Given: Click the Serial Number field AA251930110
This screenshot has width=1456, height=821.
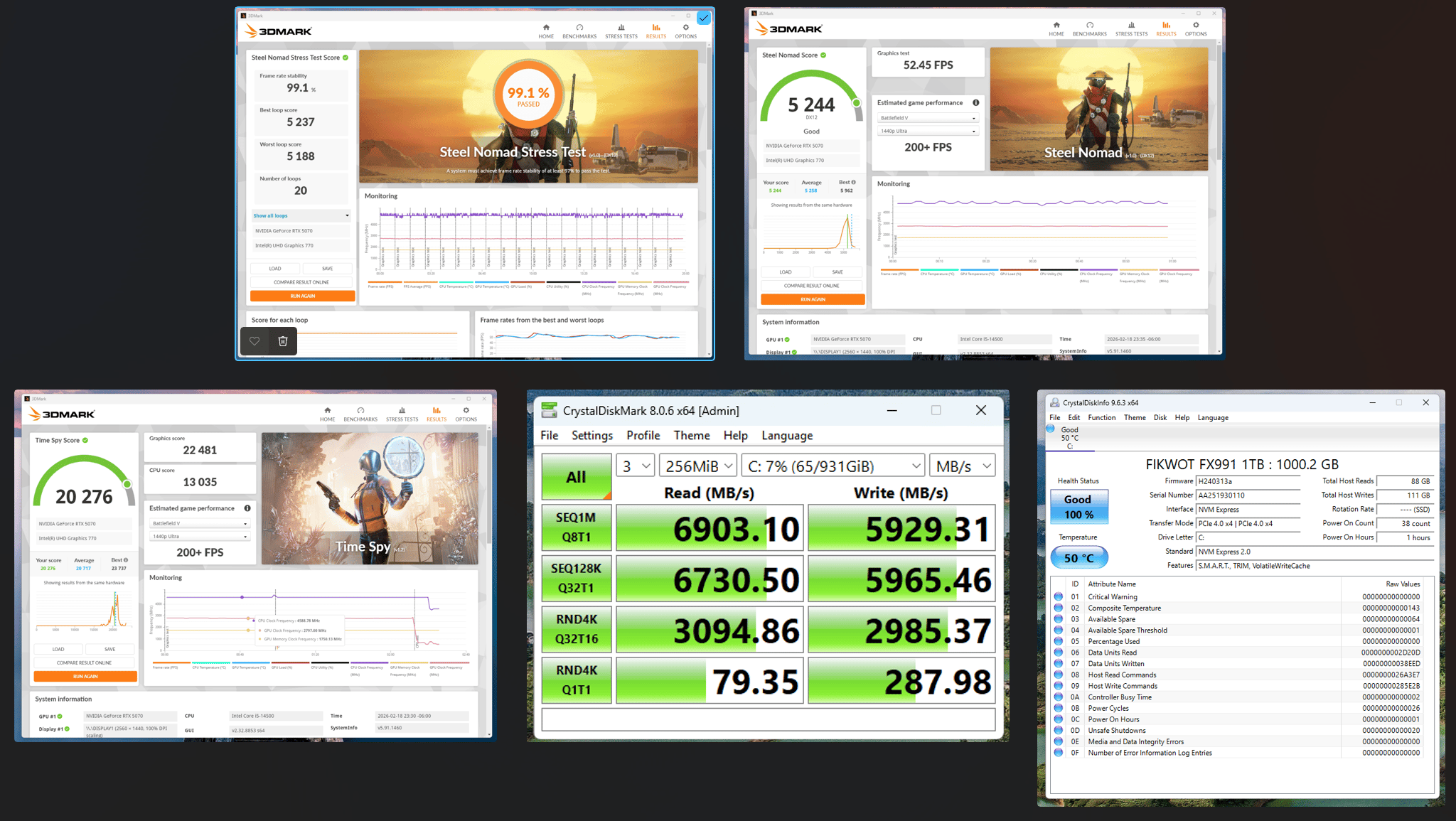Looking at the screenshot, I should 1248,495.
